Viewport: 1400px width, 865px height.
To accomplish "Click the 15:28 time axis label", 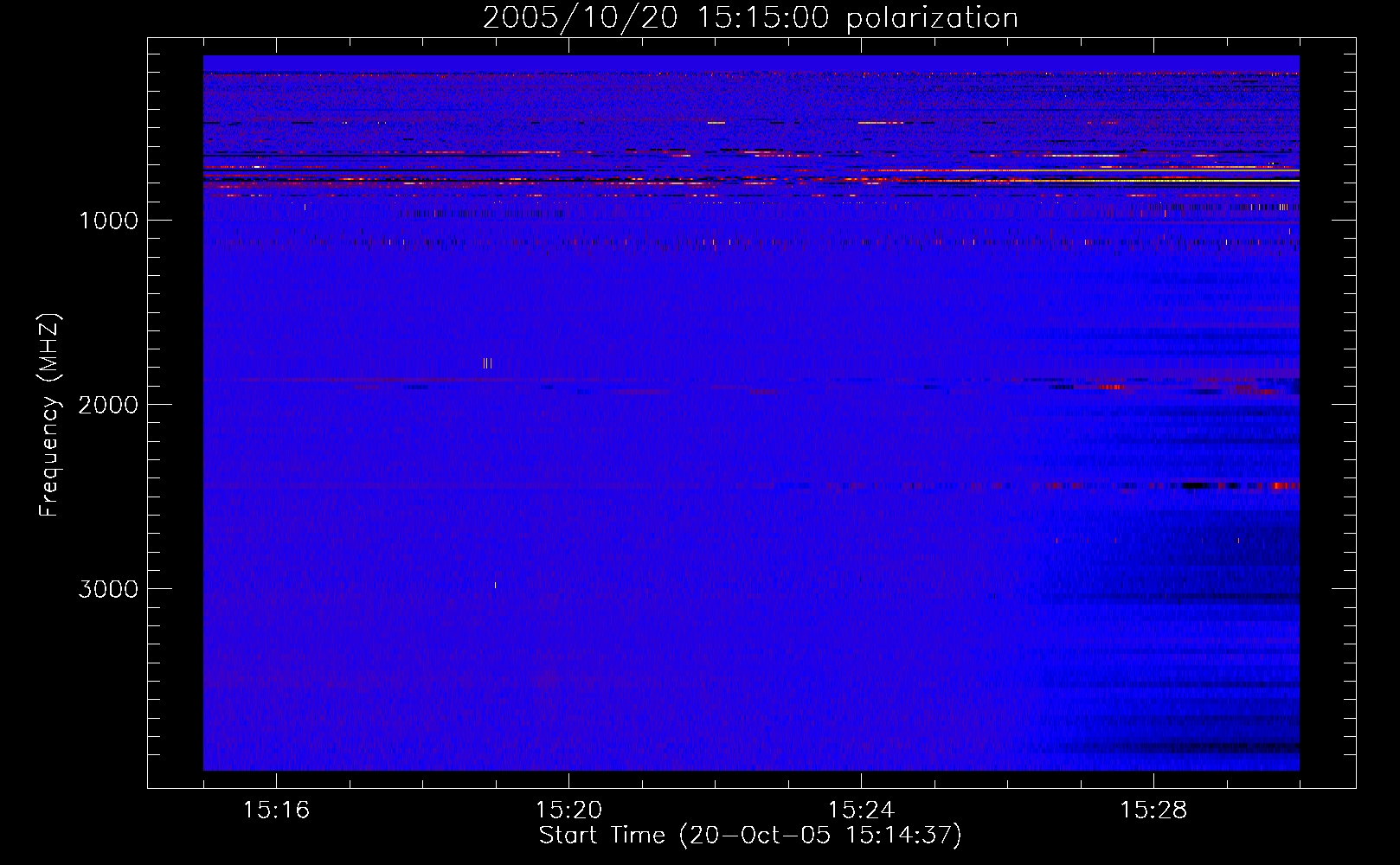I will [1153, 811].
